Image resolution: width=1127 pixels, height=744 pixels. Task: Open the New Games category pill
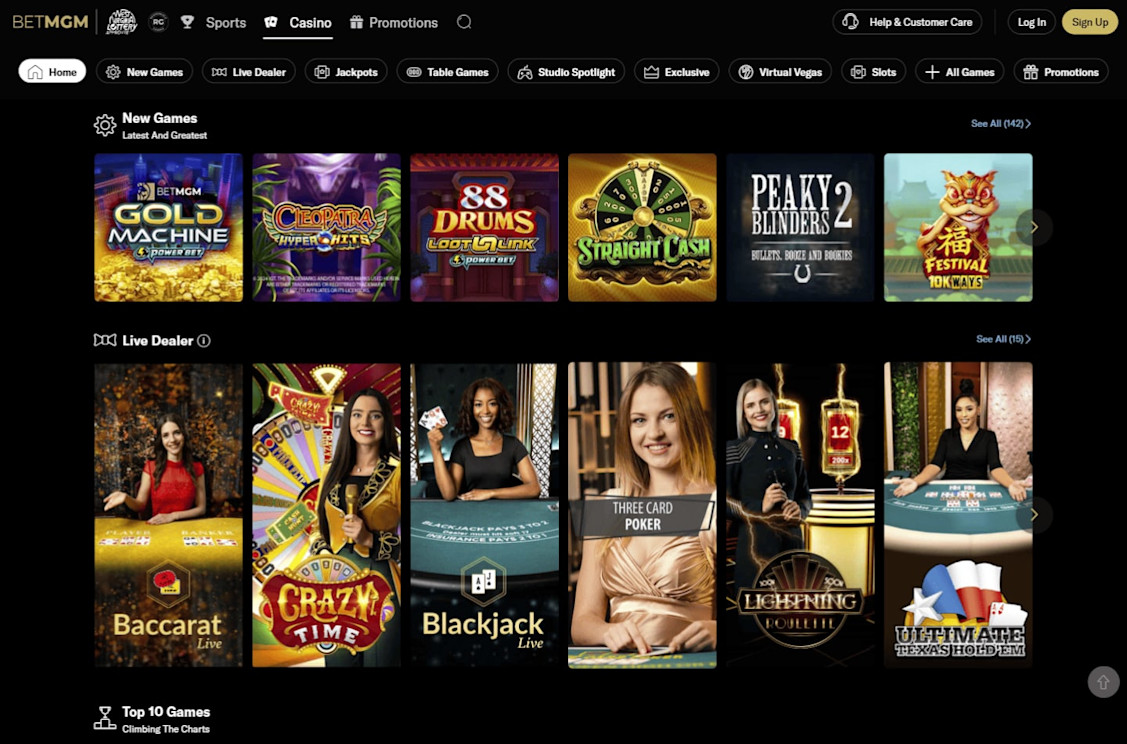pyautogui.click(x=144, y=71)
